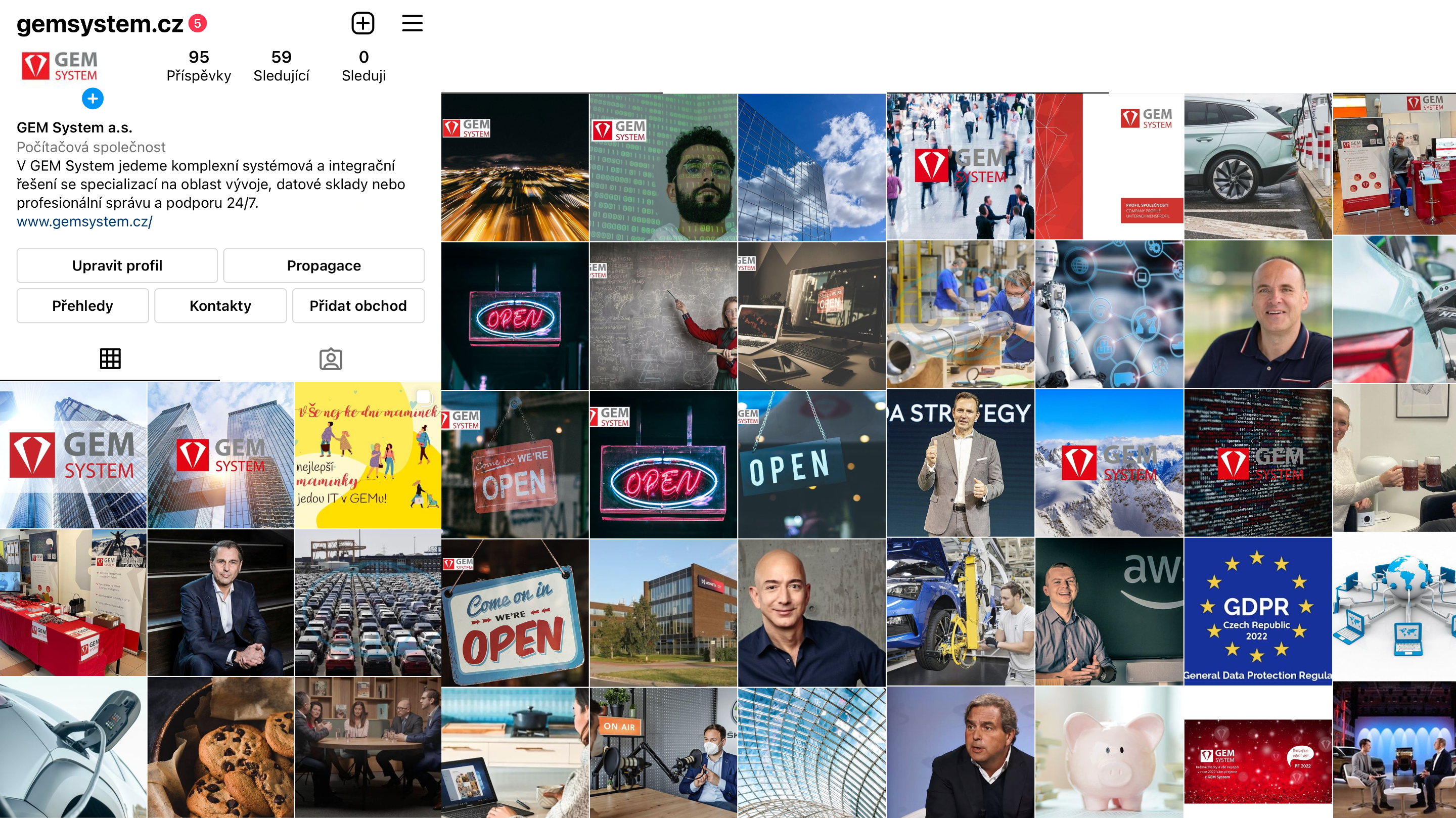Image resolution: width=1456 pixels, height=818 pixels.
Task: Click the GEM System profile picture
Action: tap(59, 67)
